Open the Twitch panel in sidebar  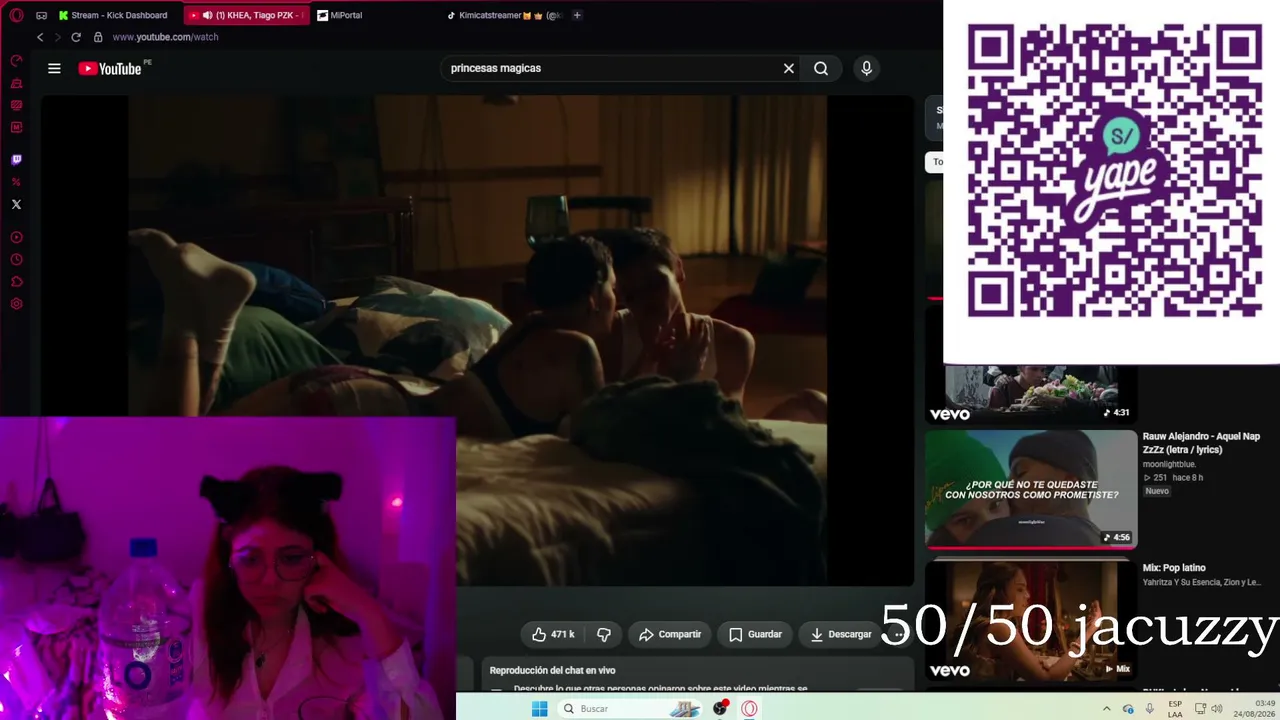click(x=16, y=160)
